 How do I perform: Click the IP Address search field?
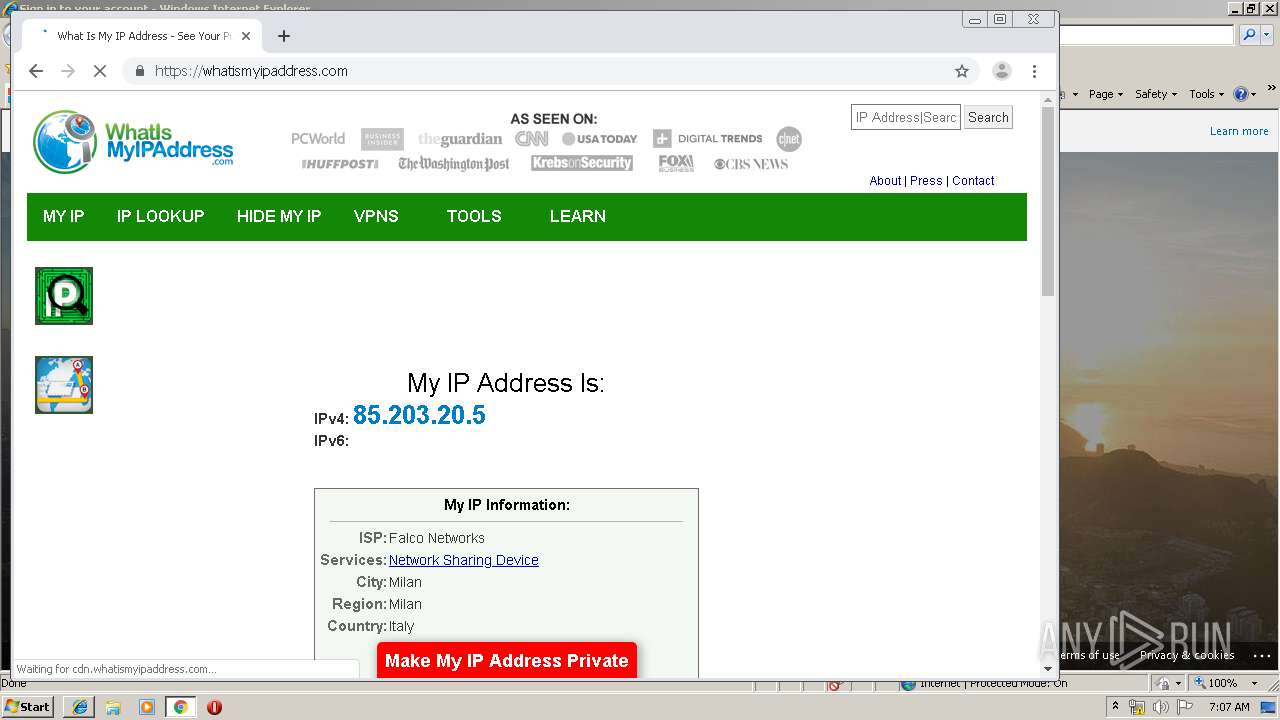tap(906, 117)
